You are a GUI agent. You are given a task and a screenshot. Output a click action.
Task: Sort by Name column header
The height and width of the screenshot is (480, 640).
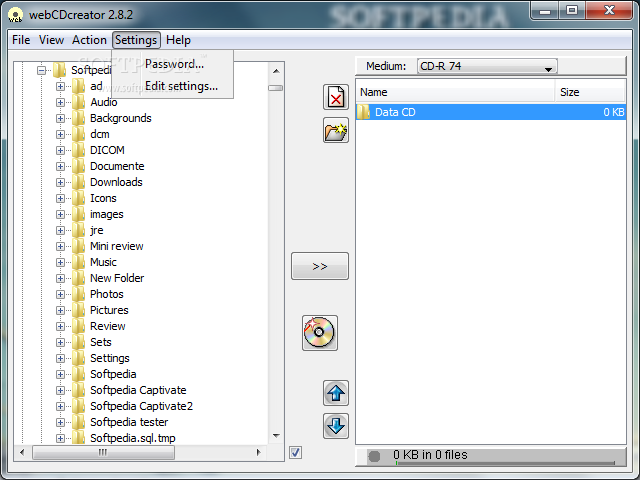tap(455, 92)
